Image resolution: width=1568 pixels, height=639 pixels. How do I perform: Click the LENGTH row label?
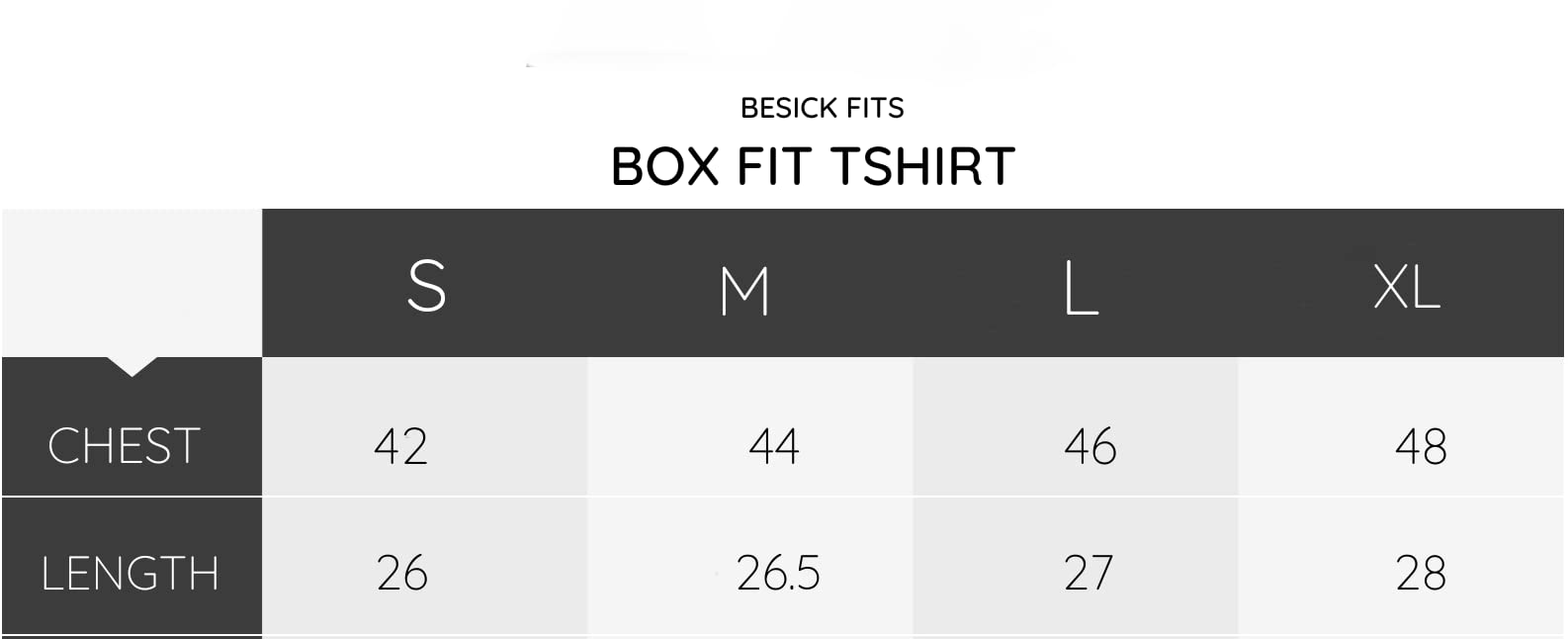point(130,574)
